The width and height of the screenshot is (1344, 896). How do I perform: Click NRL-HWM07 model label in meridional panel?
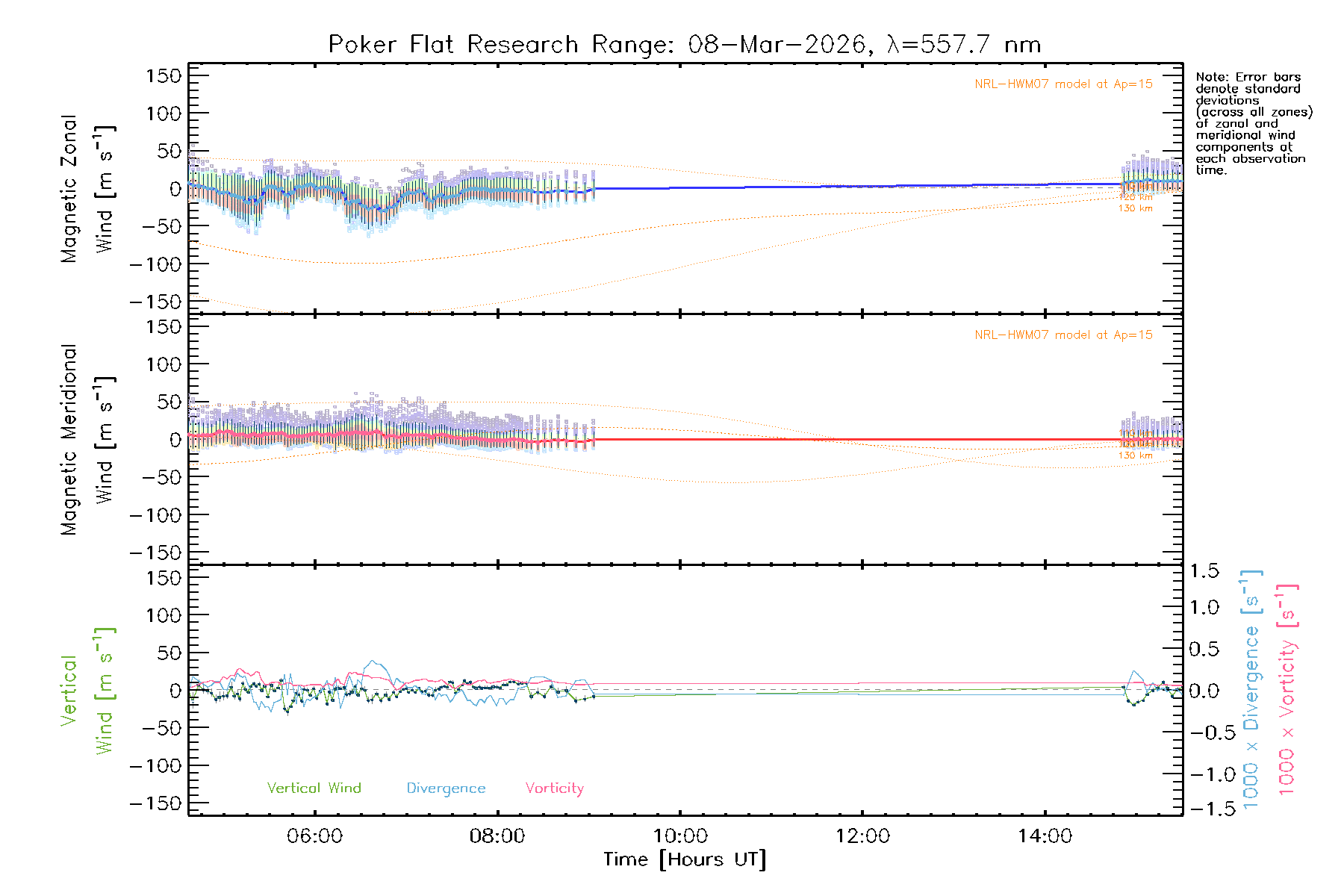[x=1063, y=335]
